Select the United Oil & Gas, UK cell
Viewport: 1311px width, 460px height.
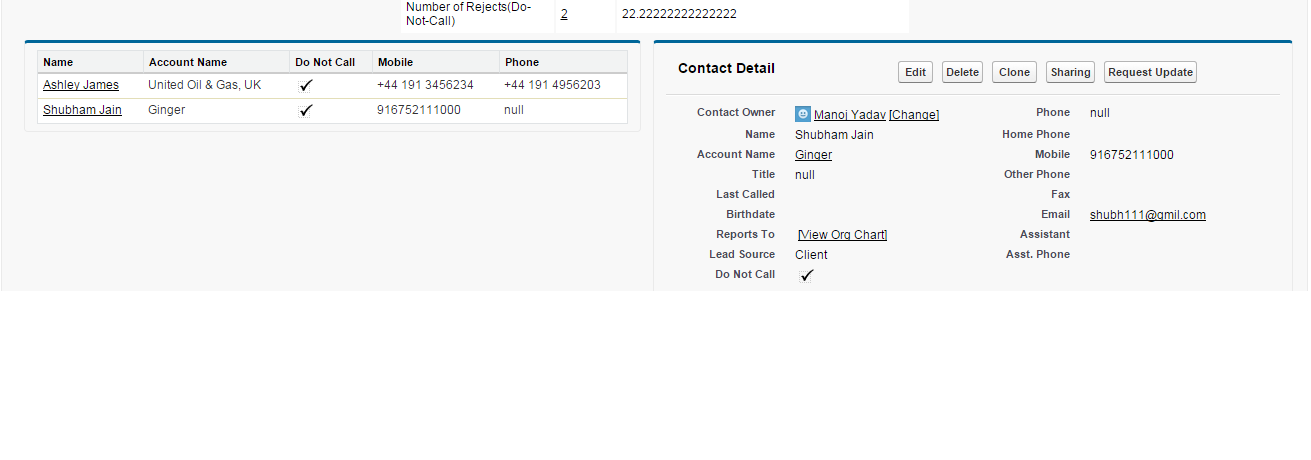pos(204,85)
